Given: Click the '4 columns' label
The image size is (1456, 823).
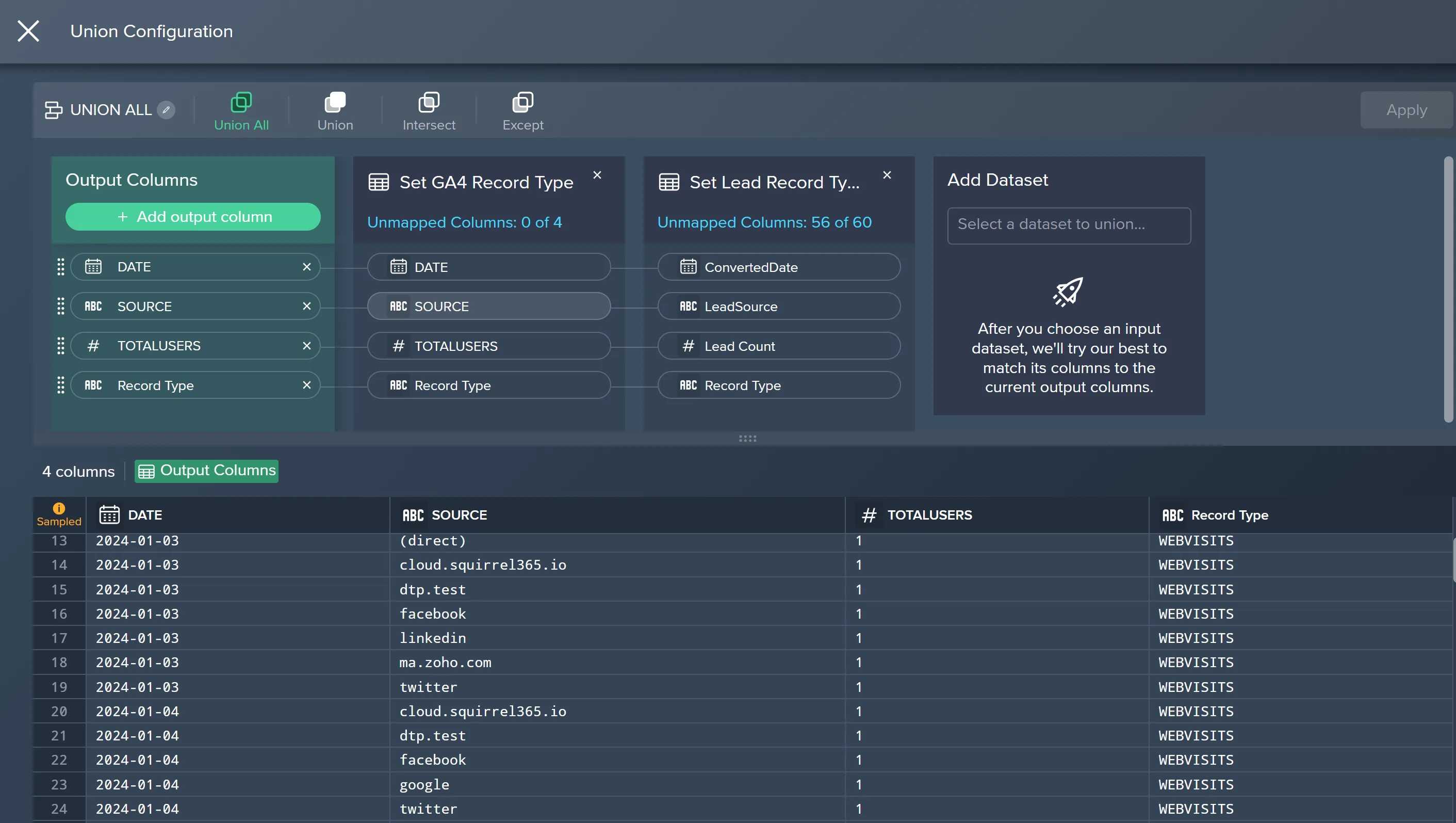Looking at the screenshot, I should [x=78, y=471].
